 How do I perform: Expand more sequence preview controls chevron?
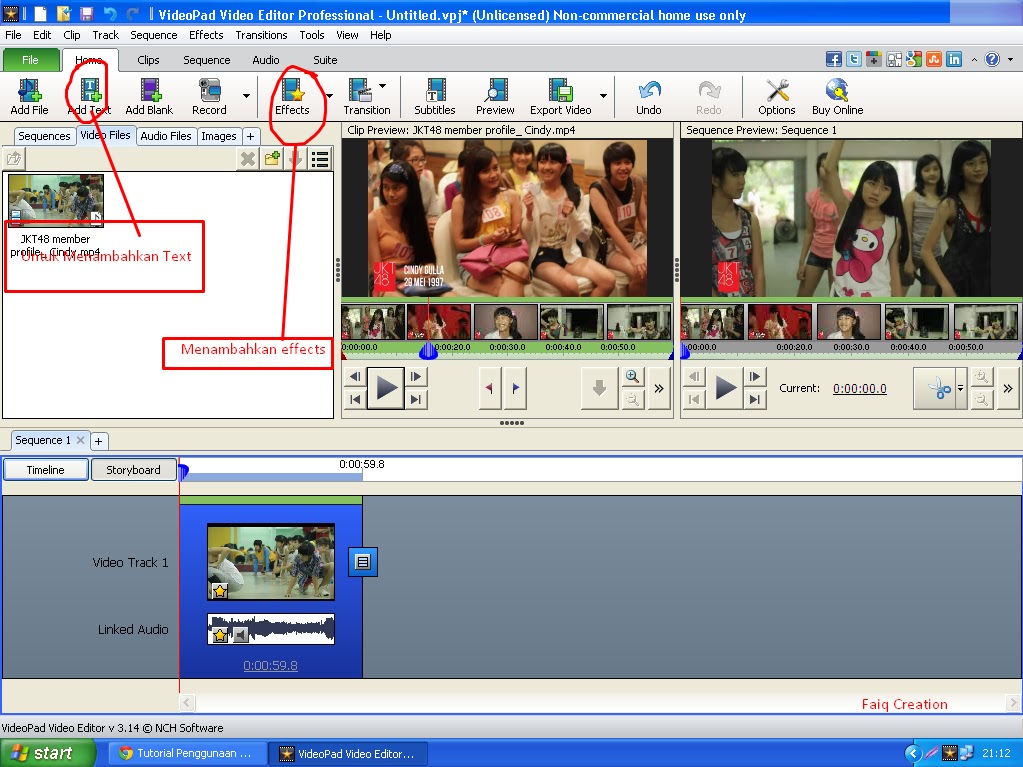1008,389
